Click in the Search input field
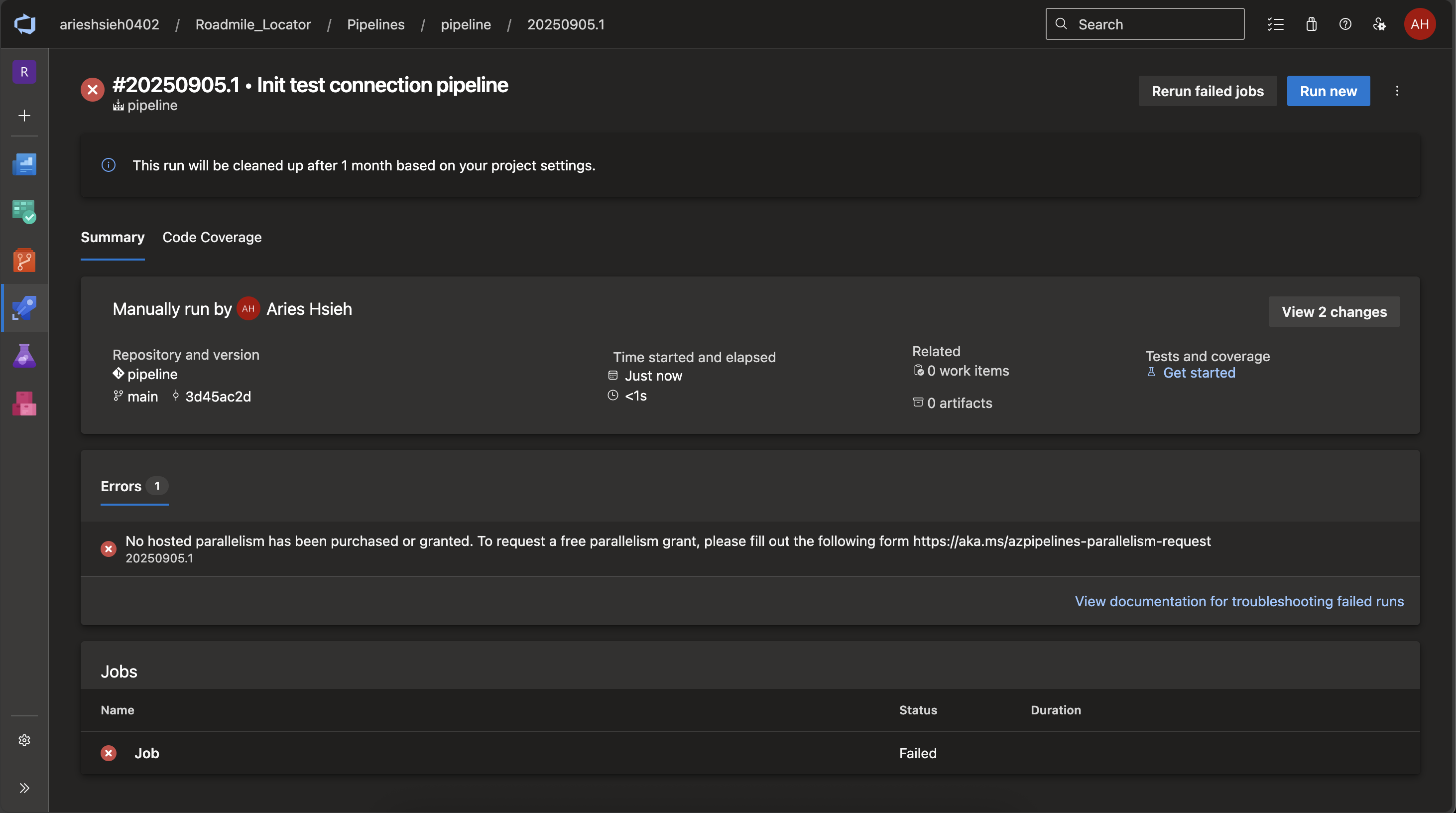 [x=1153, y=24]
